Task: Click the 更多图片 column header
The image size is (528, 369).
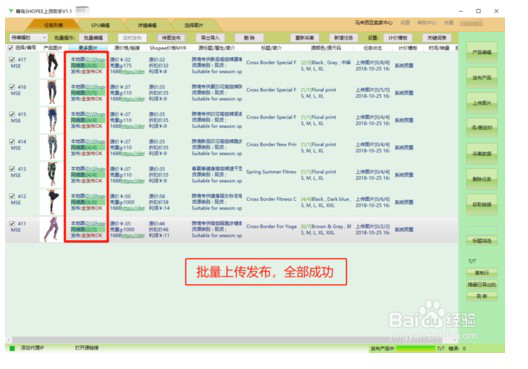Action: click(88, 48)
